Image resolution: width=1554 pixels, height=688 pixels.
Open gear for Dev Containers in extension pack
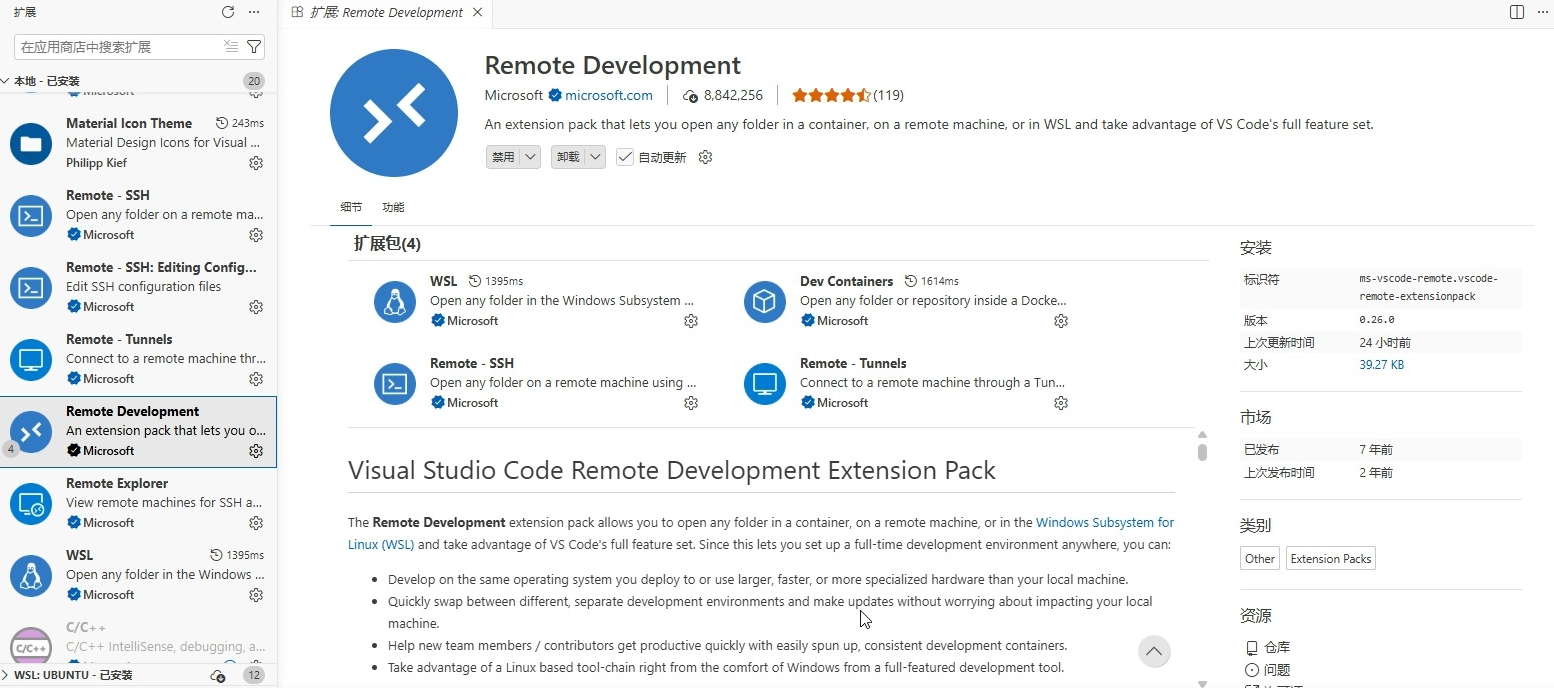1061,321
